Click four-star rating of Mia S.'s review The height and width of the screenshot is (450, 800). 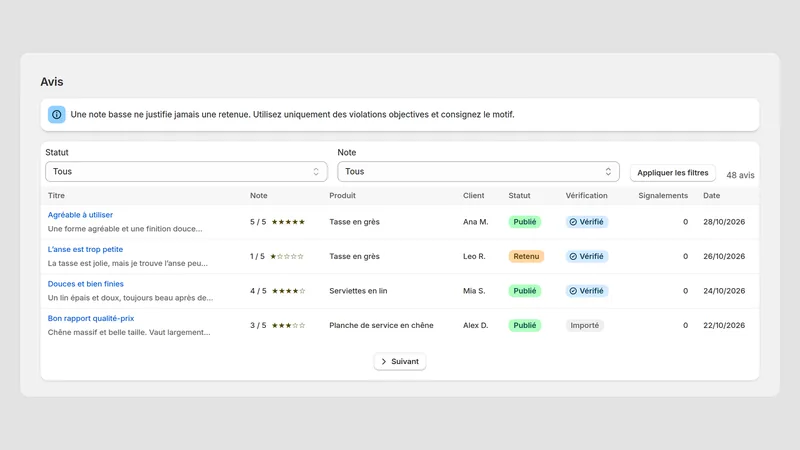[x=288, y=291]
